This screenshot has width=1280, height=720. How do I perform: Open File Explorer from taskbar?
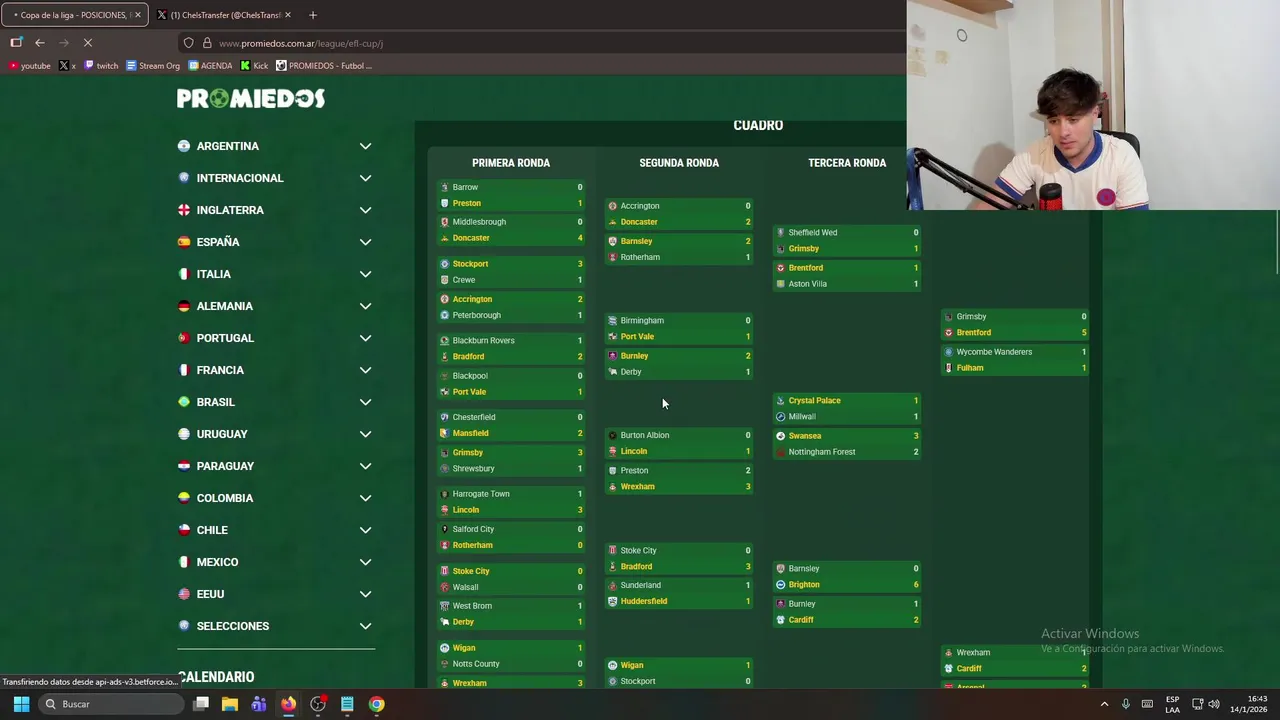(x=230, y=704)
